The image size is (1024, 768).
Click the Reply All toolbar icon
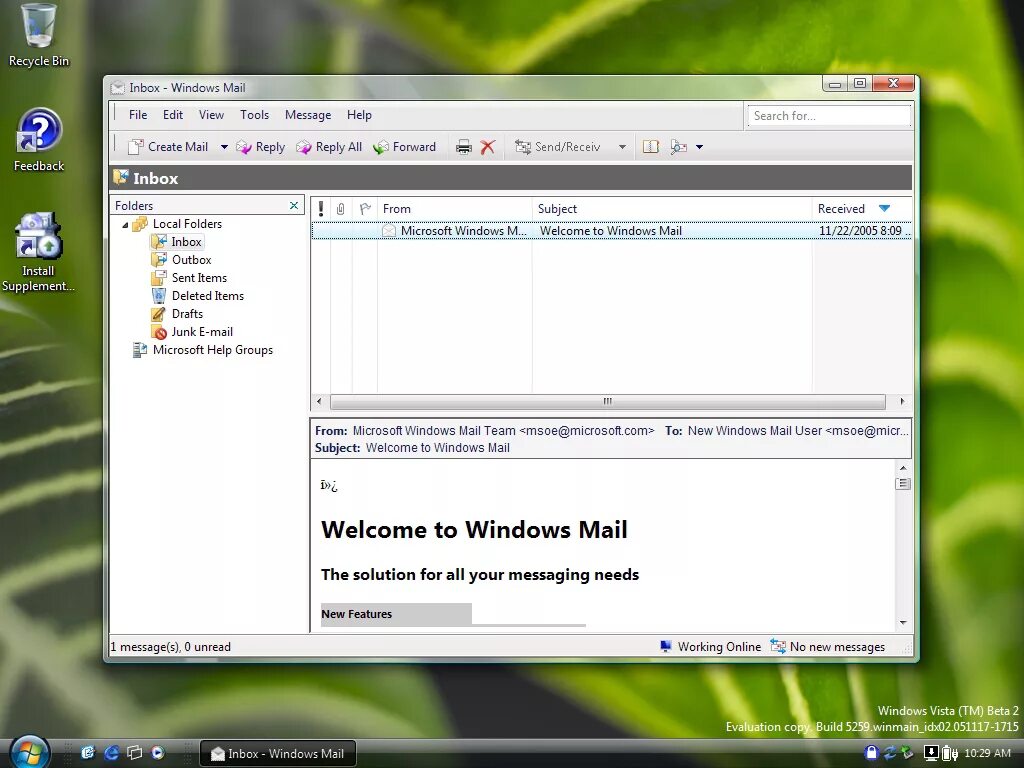click(329, 146)
